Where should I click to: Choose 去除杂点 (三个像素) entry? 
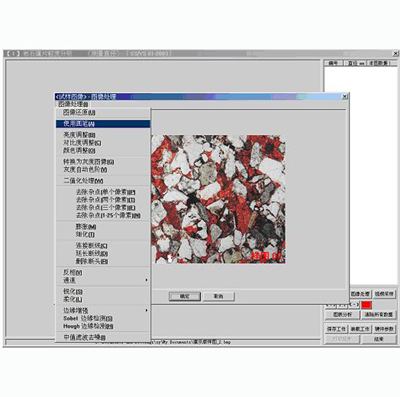pyautogui.click(x=103, y=207)
